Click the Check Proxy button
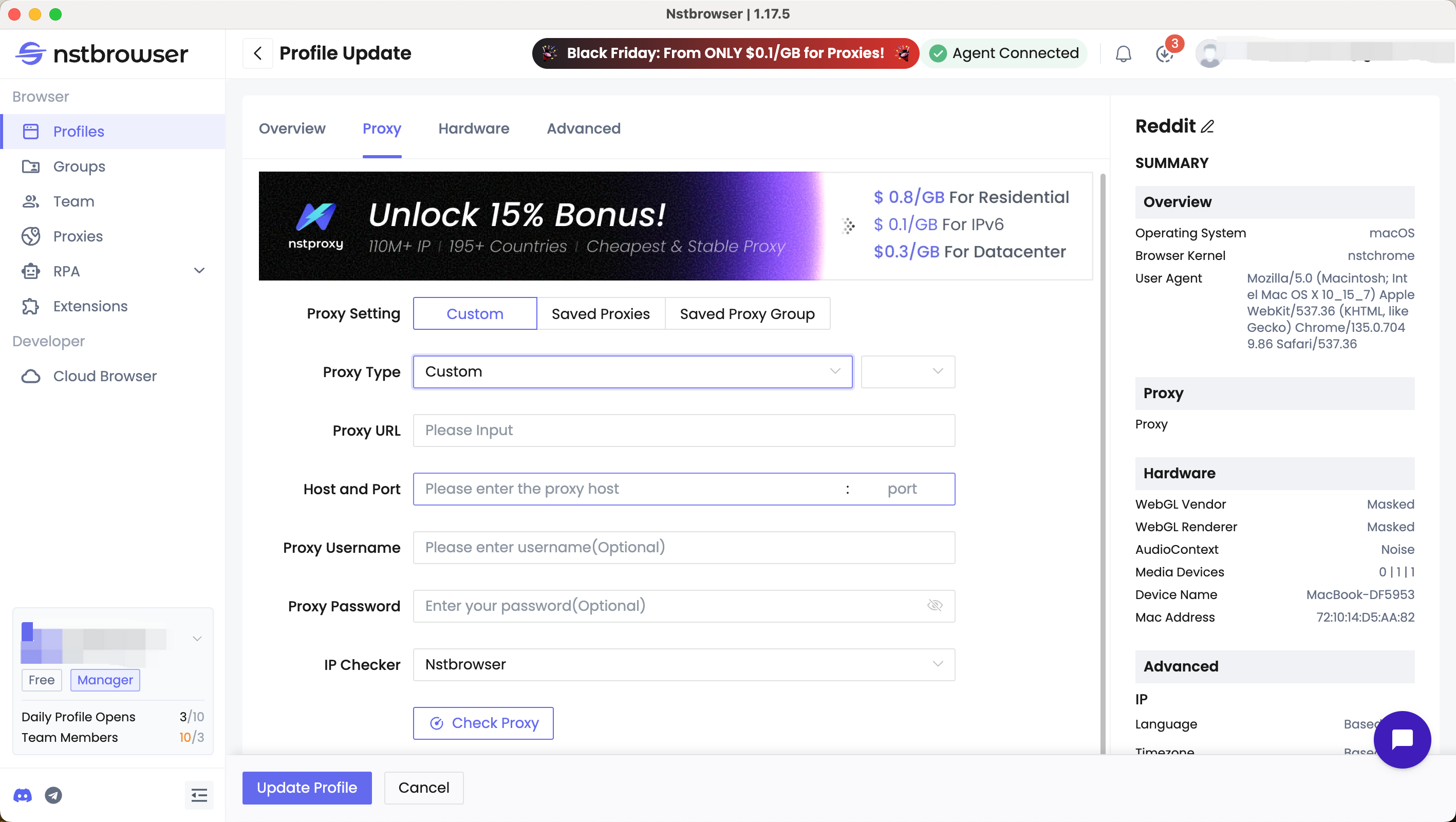Screen dimensions: 1456x822 (x=483, y=723)
